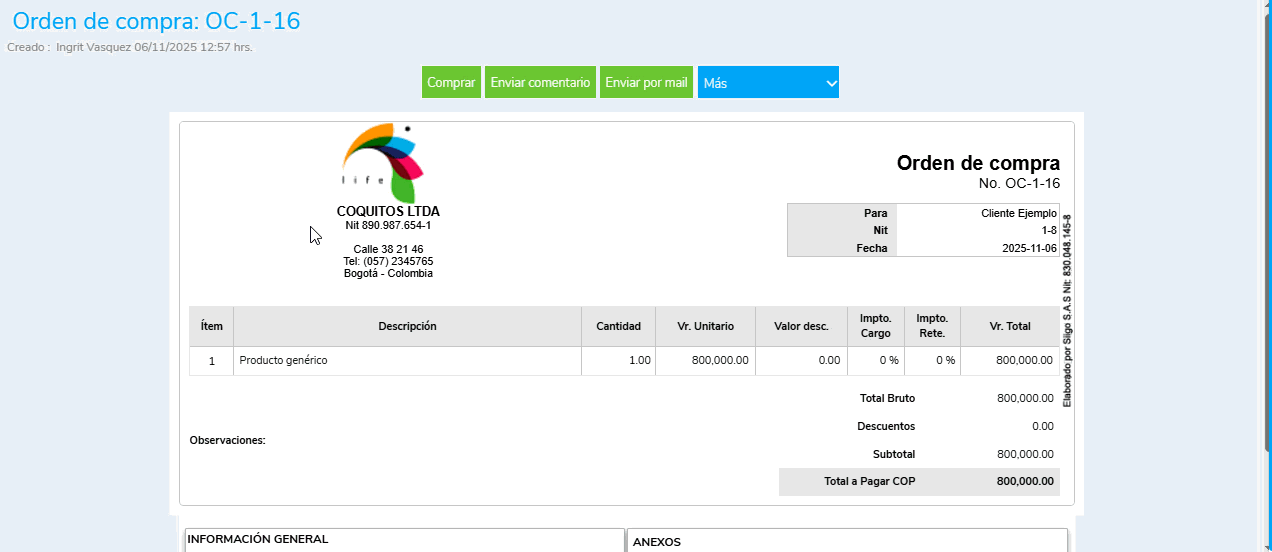Open the INFORMACIÓN GENERAL panel header

258,540
